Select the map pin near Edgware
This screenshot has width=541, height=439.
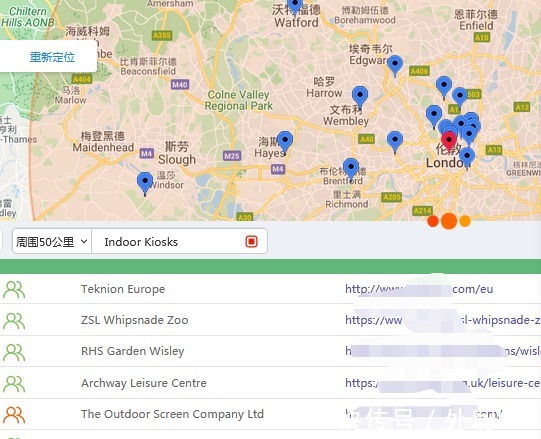395,66
